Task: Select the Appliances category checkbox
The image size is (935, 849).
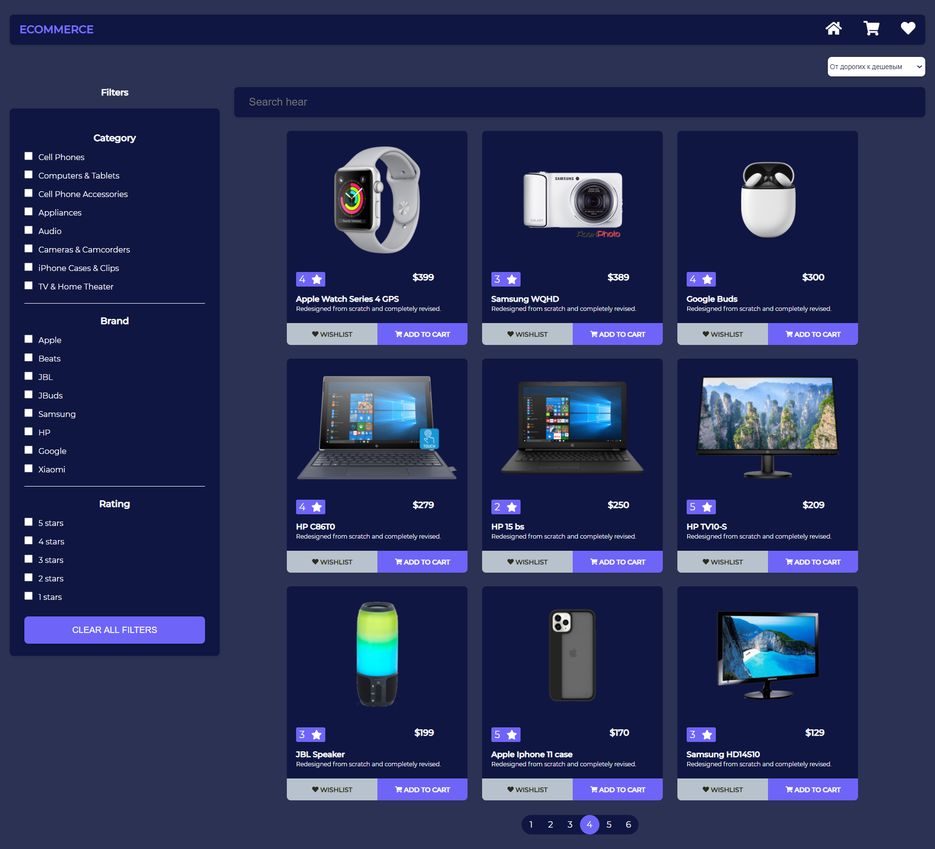Action: click(28, 212)
